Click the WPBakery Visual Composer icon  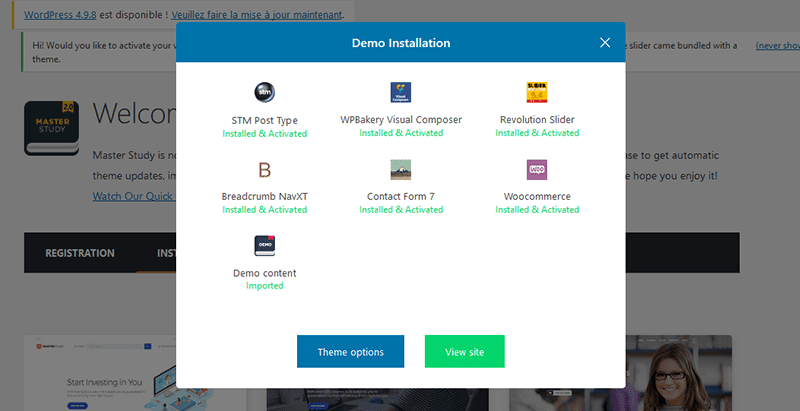coord(401,92)
